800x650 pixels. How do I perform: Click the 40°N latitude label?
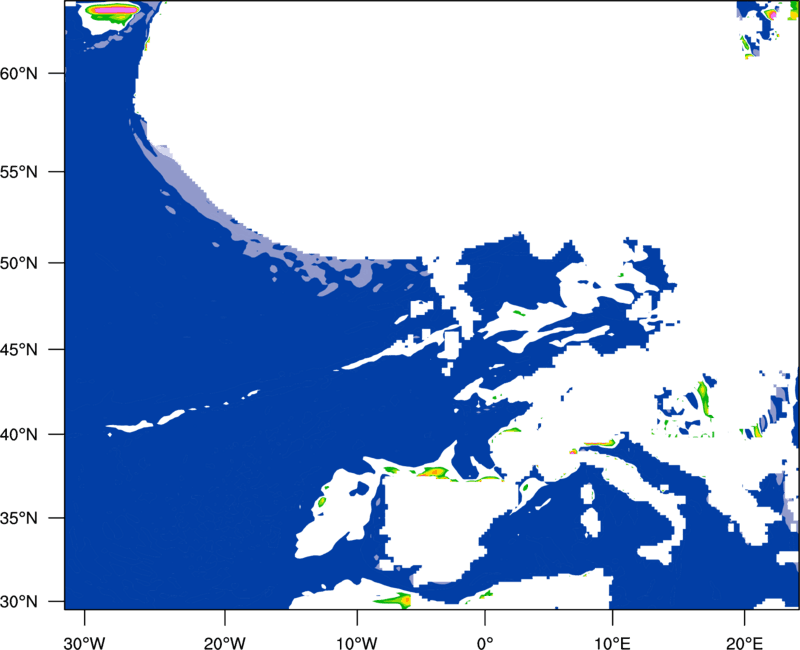pos(19,435)
